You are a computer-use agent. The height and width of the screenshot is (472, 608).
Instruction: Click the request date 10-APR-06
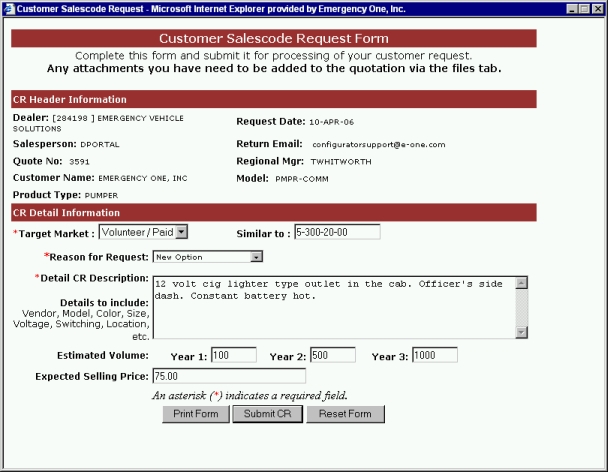(332, 122)
